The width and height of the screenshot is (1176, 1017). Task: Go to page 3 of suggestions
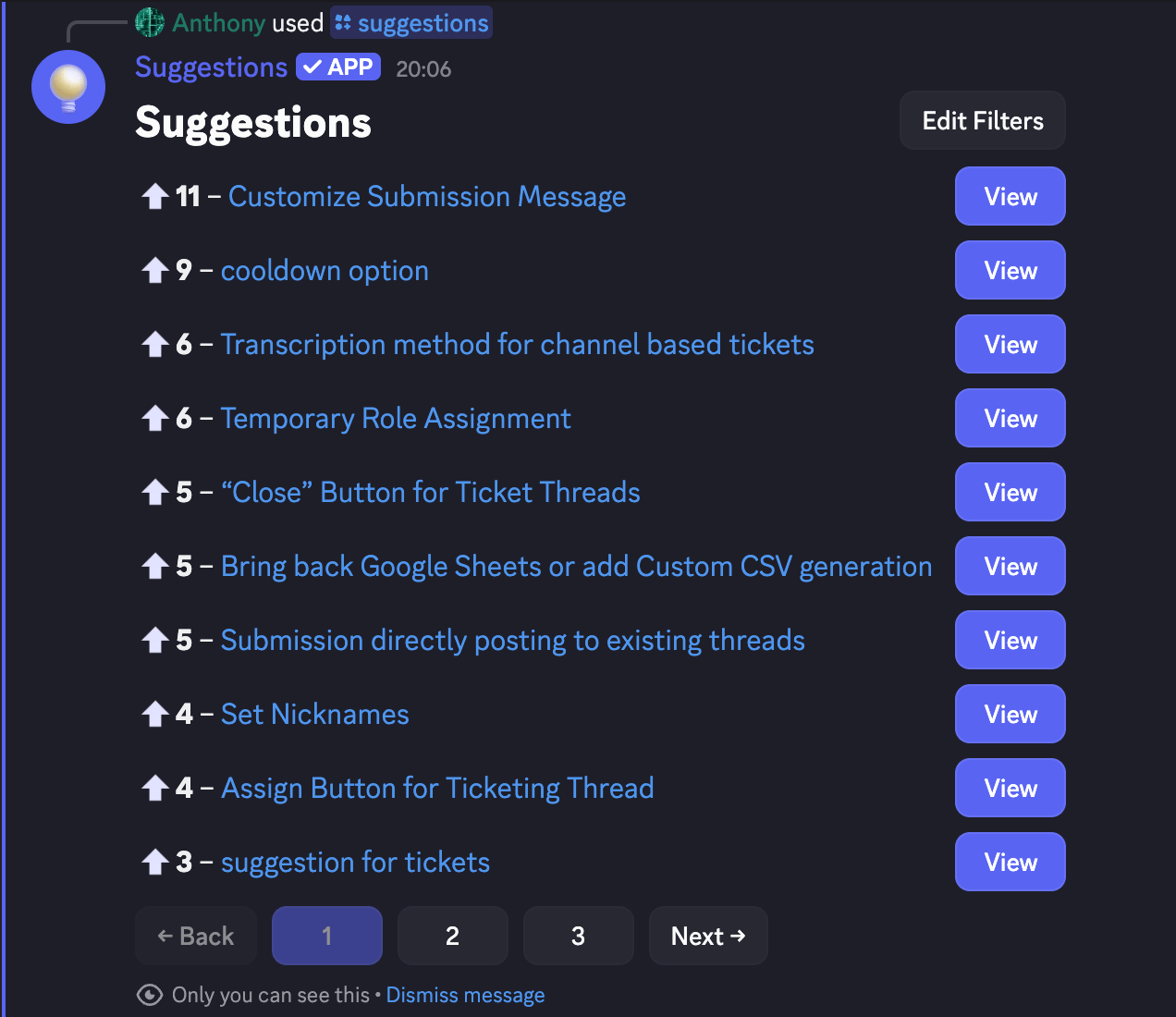(579, 936)
